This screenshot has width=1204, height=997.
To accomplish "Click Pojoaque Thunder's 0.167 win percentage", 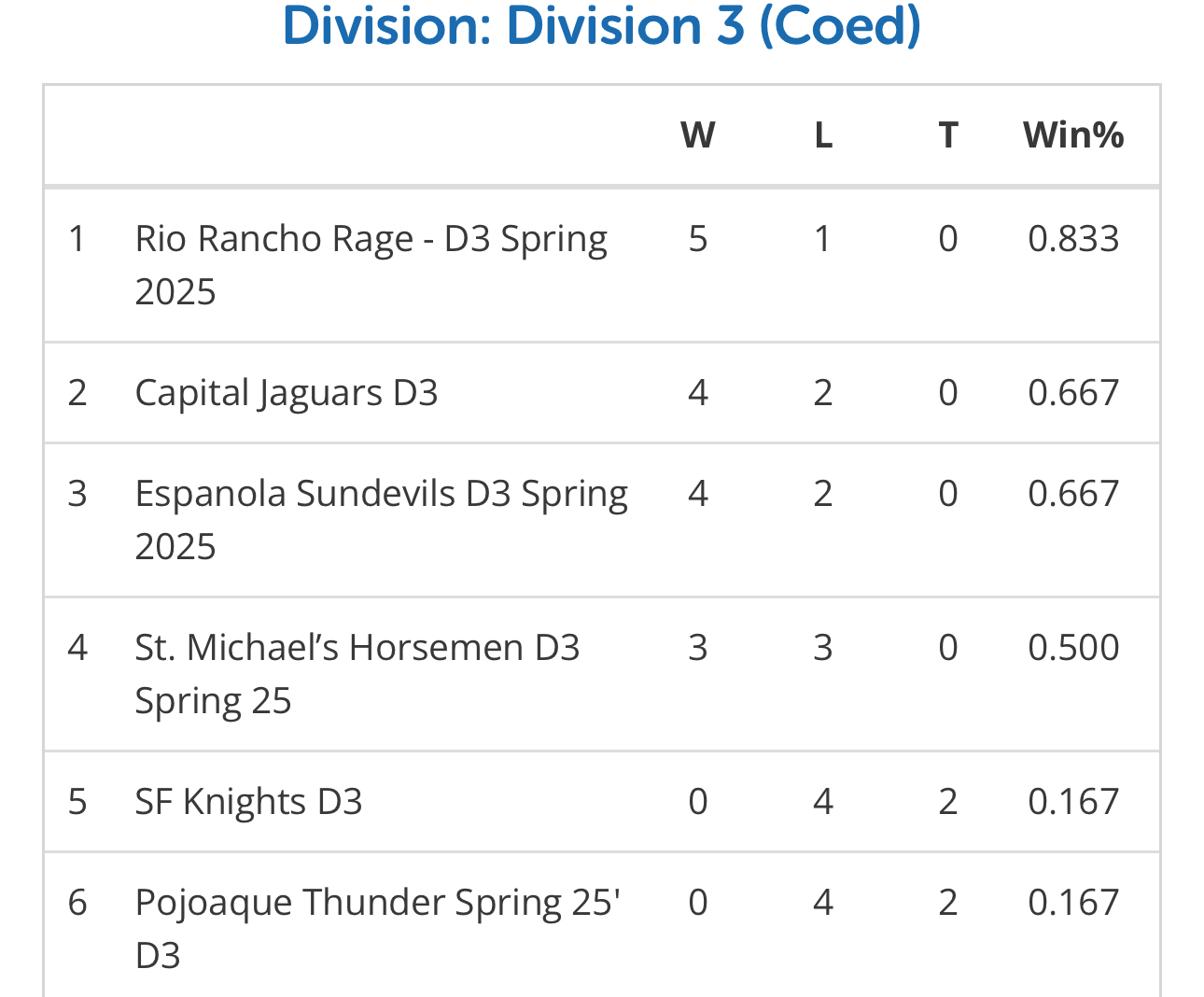I will [1073, 903].
